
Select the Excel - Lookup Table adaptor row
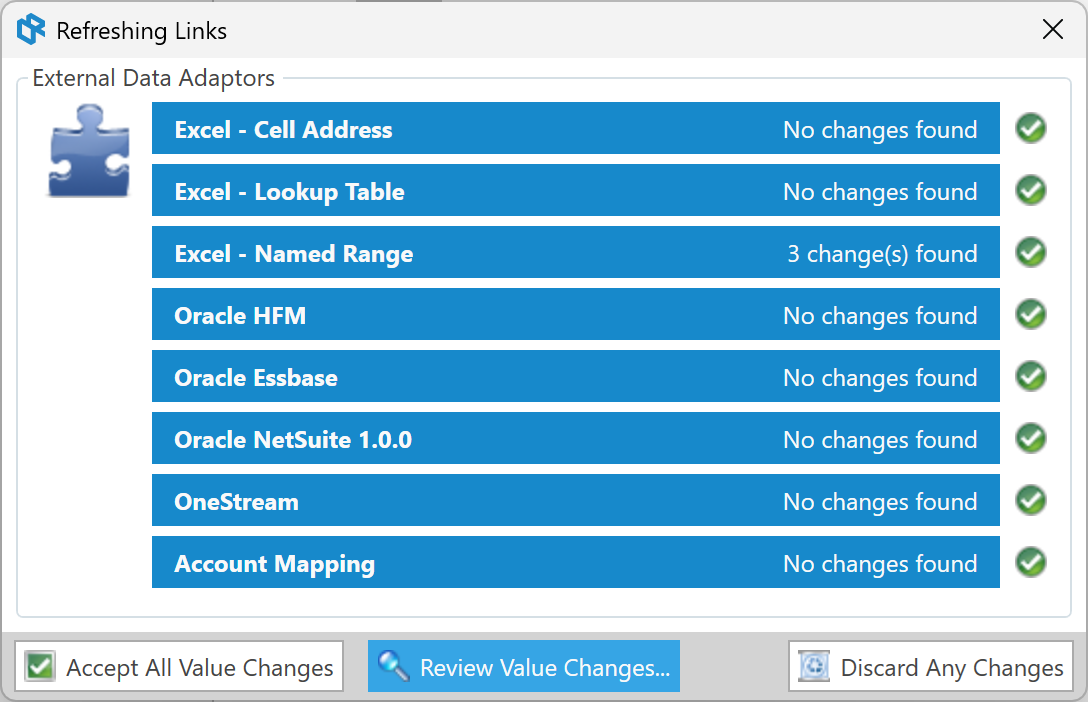pyautogui.click(x=576, y=190)
